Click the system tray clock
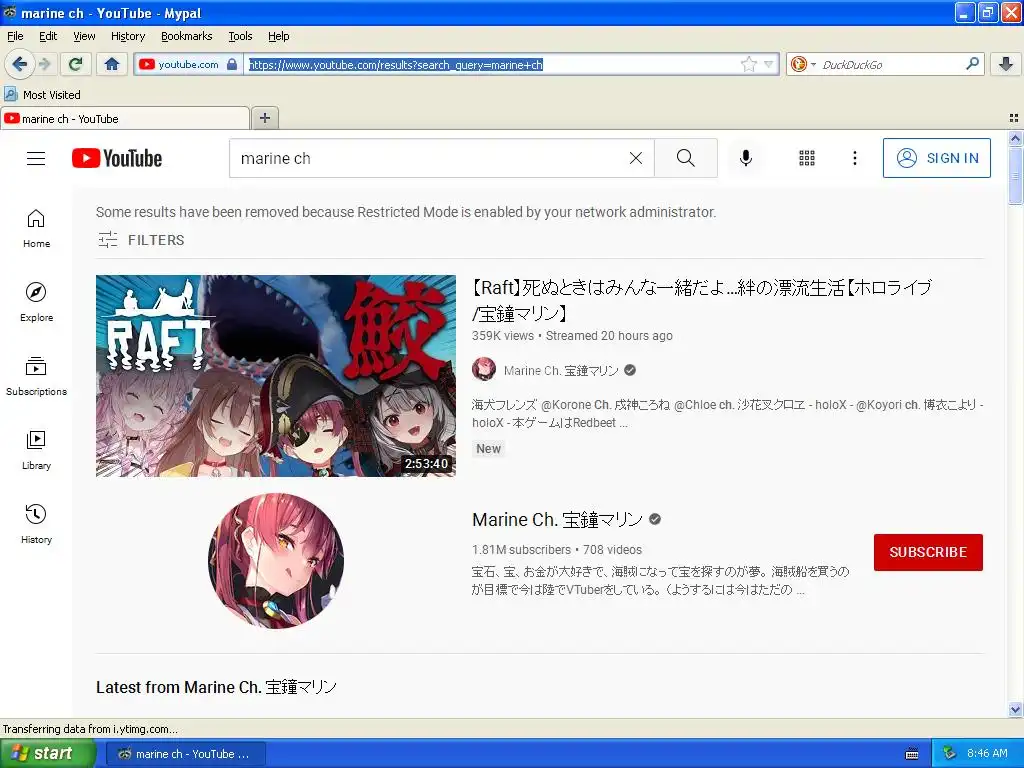This screenshot has width=1024, height=768. (x=987, y=753)
